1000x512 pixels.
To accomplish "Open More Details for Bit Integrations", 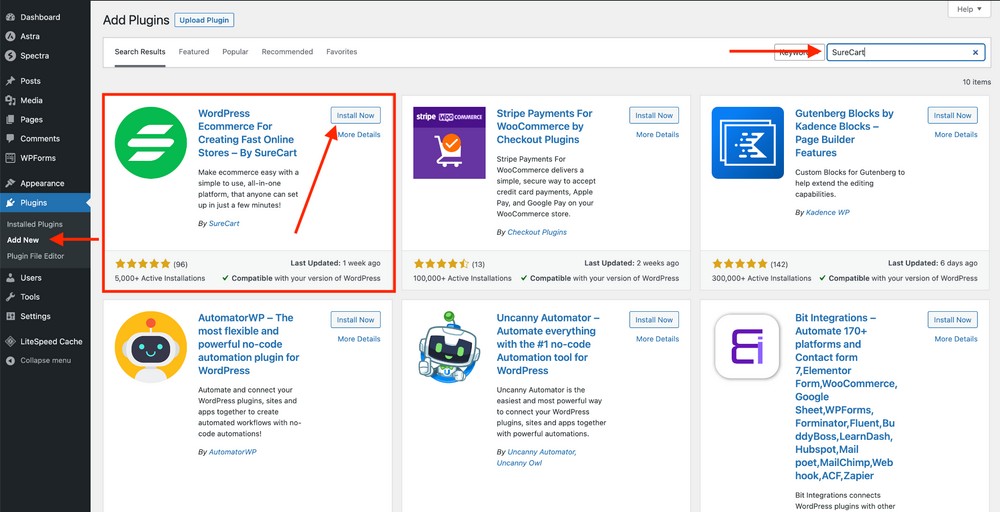I will (956, 339).
